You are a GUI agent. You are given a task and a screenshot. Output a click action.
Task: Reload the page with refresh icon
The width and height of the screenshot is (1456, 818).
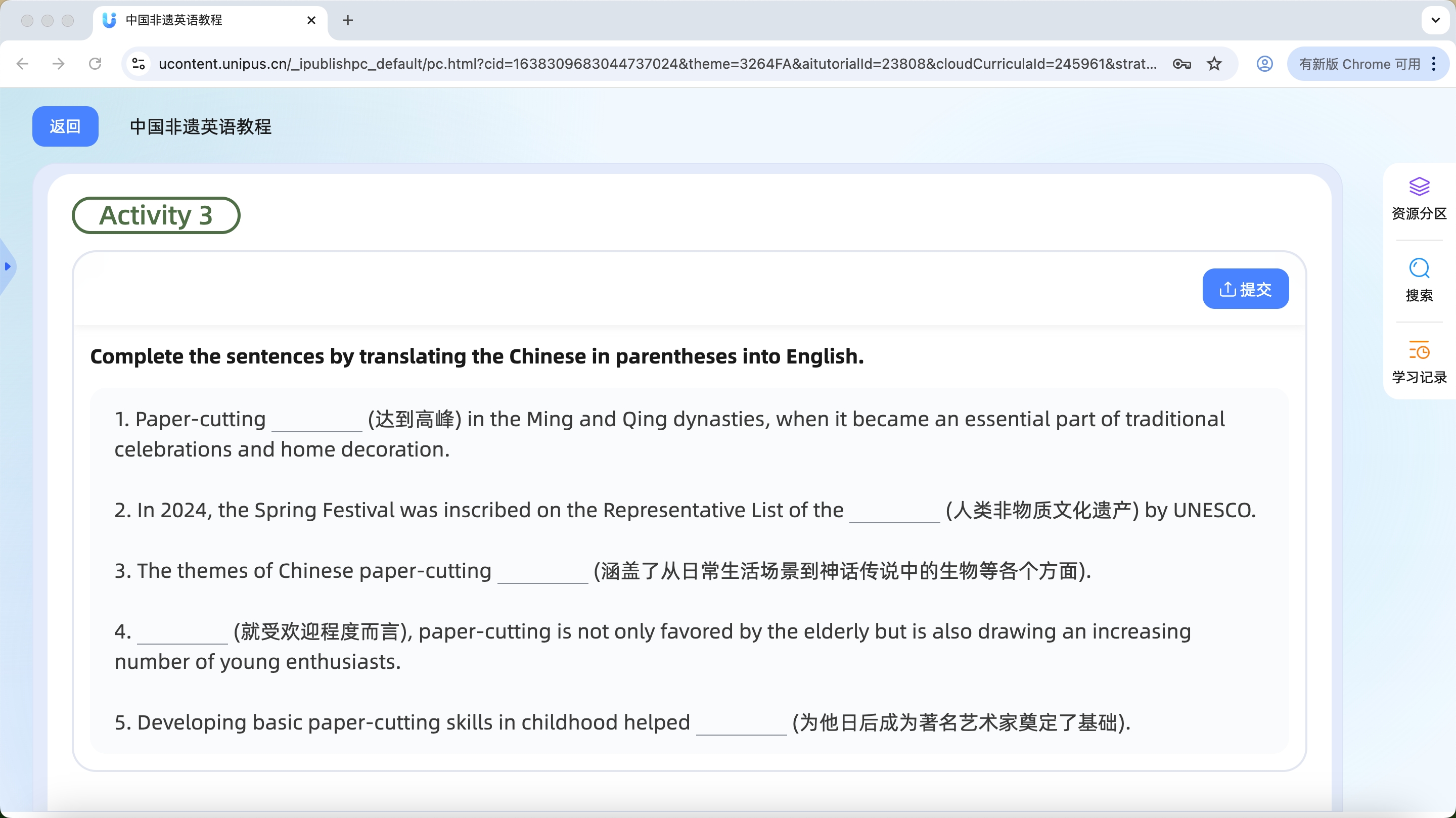(x=95, y=64)
